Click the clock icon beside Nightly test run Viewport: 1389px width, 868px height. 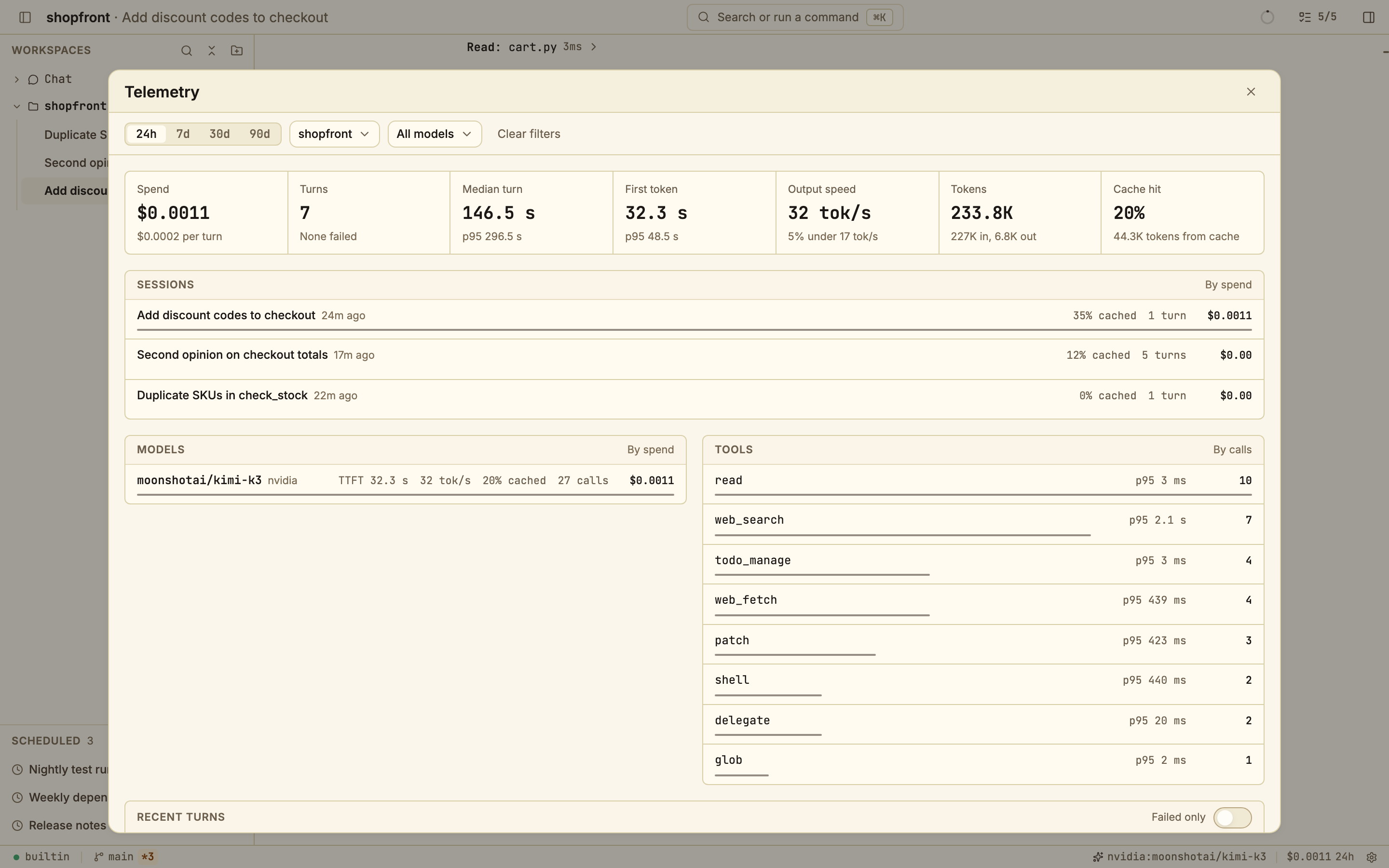coord(18,769)
